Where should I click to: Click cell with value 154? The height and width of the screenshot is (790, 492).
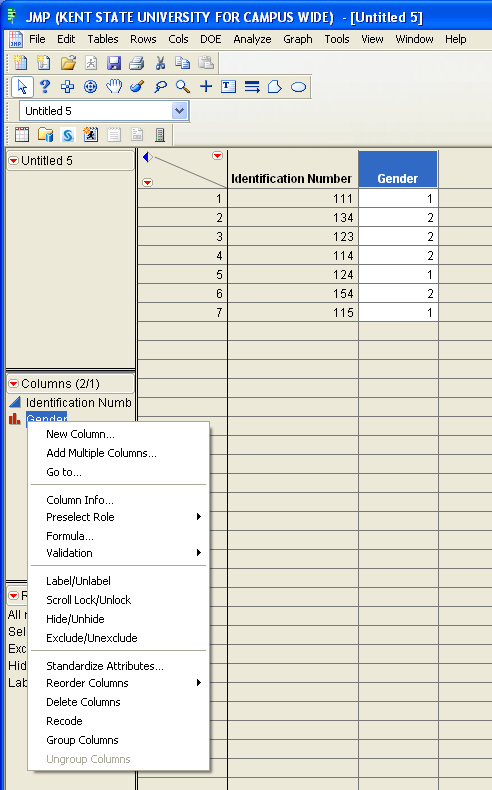pyautogui.click(x=293, y=294)
